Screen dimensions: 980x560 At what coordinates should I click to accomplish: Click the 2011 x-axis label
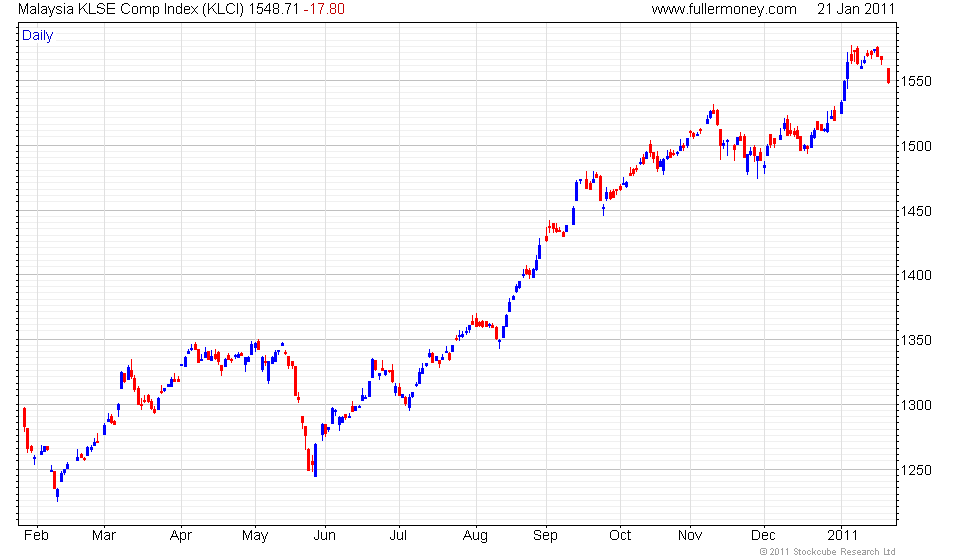click(842, 536)
